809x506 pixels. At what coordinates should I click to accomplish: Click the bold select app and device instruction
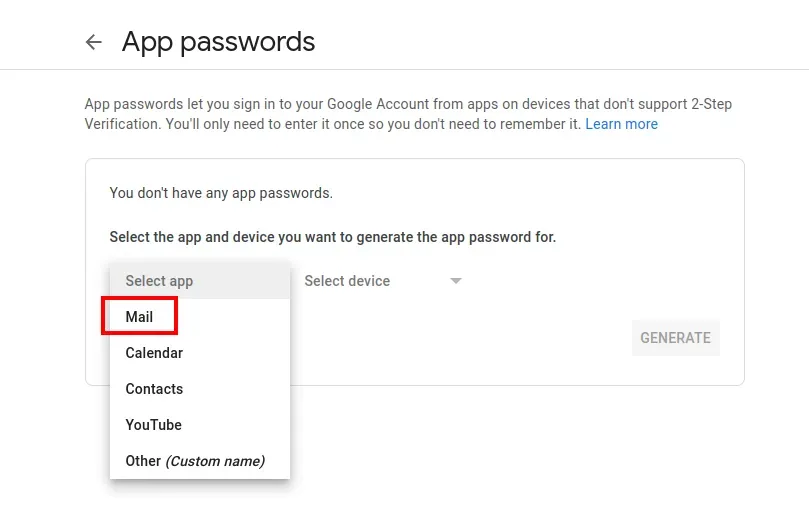tap(332, 237)
